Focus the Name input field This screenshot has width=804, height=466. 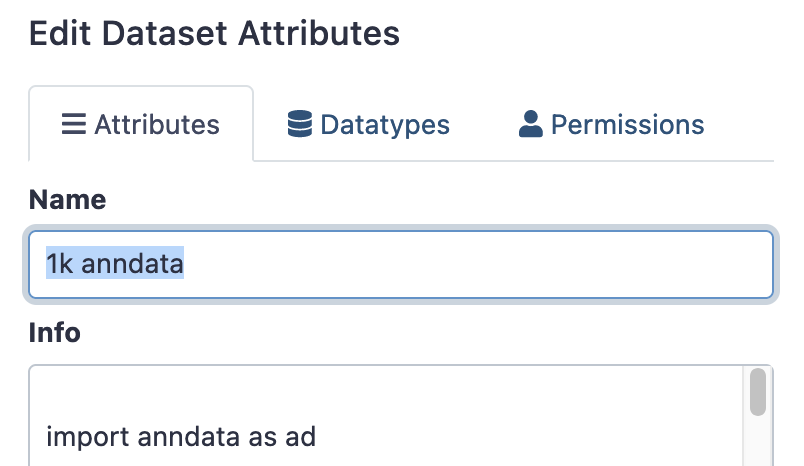[400, 265]
